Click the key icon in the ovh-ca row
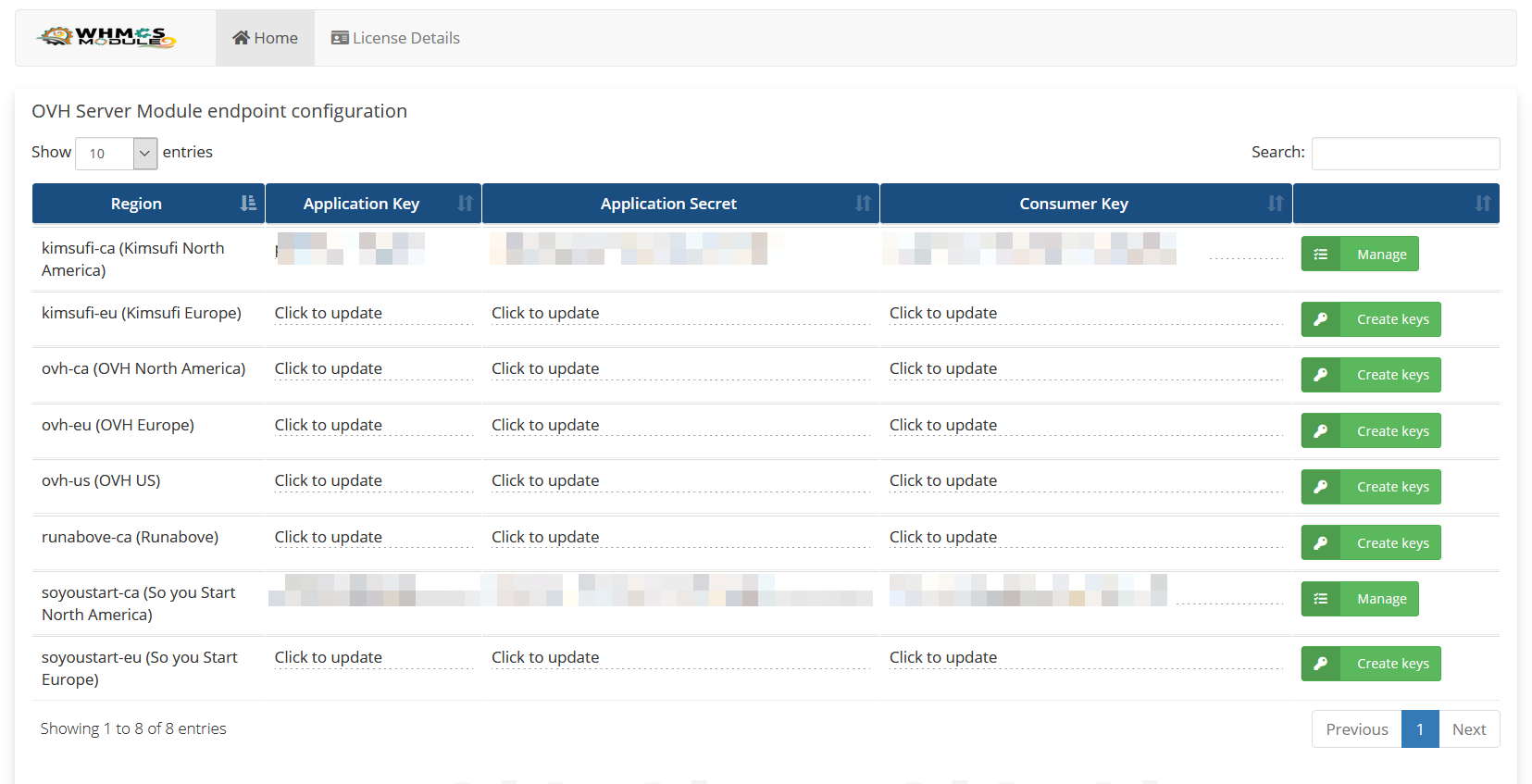1532x784 pixels. point(1321,375)
